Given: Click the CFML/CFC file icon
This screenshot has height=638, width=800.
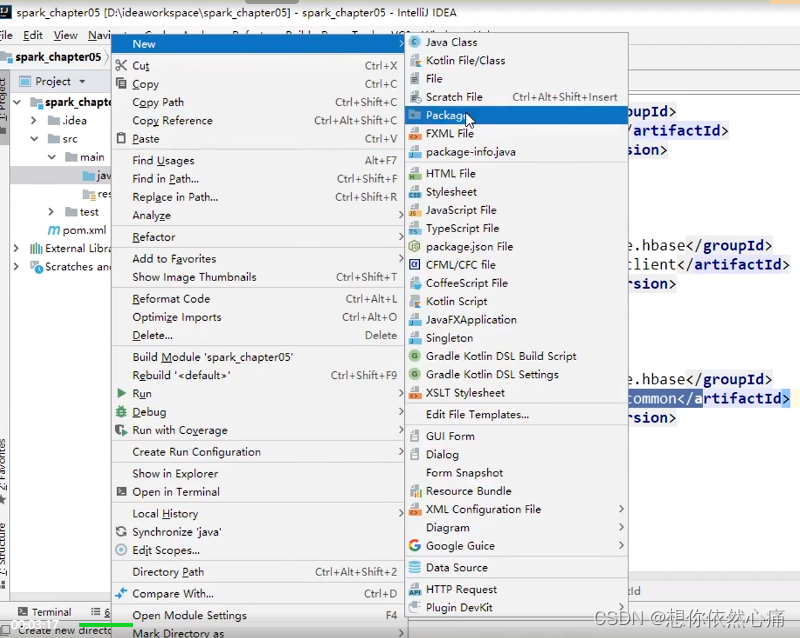Looking at the screenshot, I should coord(415,265).
